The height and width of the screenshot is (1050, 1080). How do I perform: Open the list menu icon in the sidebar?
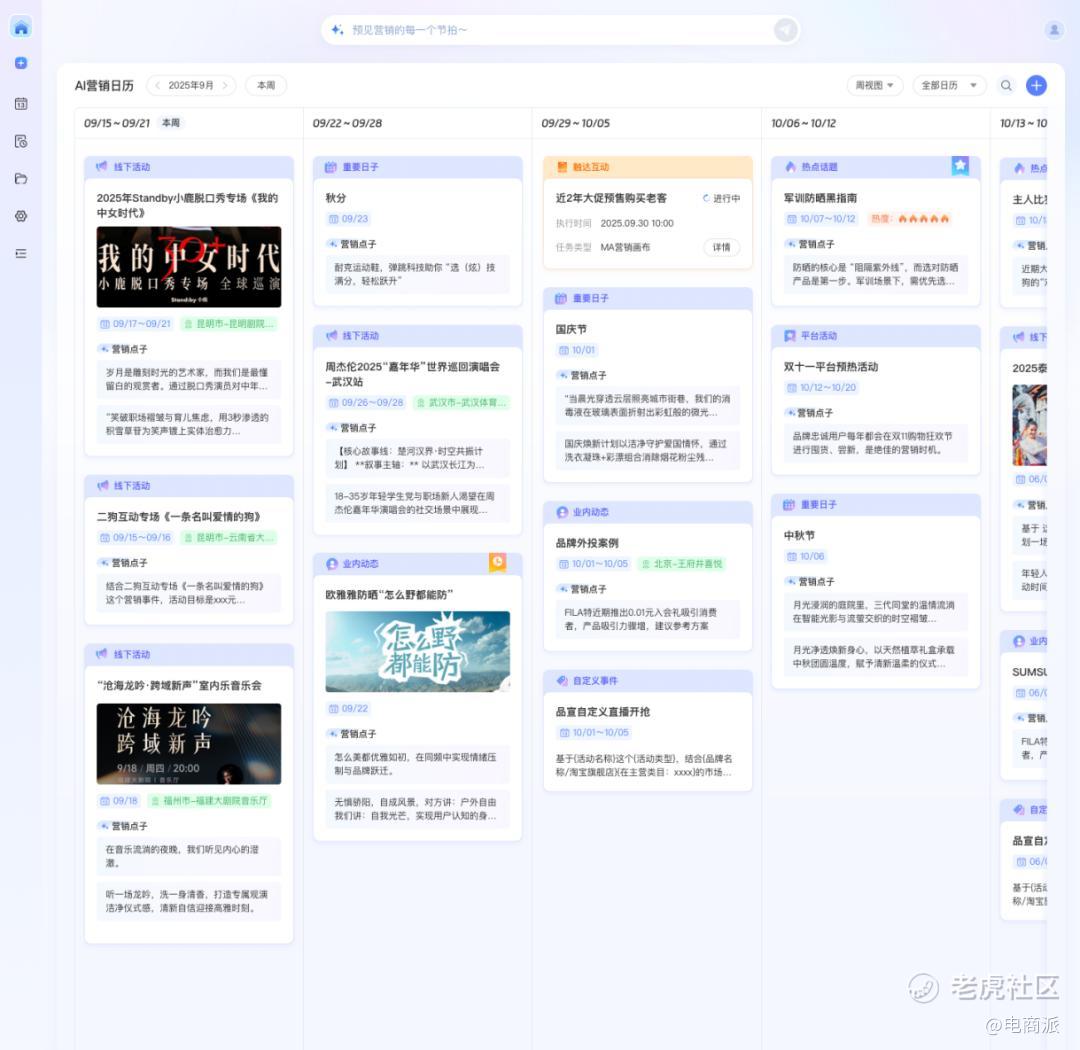[x=21, y=254]
